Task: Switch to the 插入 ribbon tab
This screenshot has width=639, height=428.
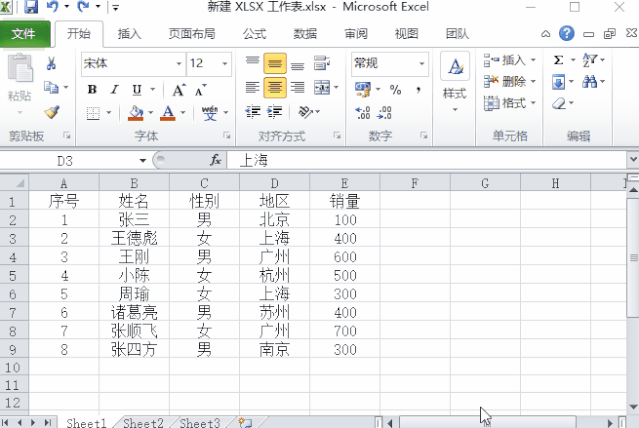Action: pyautogui.click(x=129, y=34)
